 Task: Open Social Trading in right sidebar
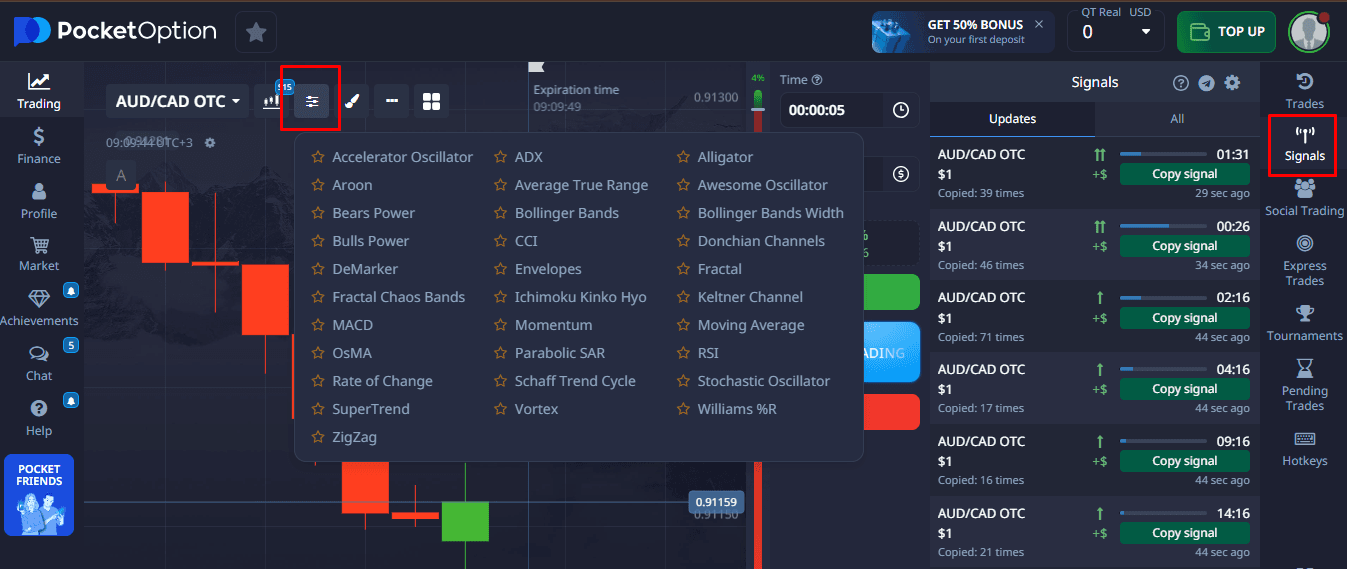coord(1304,198)
